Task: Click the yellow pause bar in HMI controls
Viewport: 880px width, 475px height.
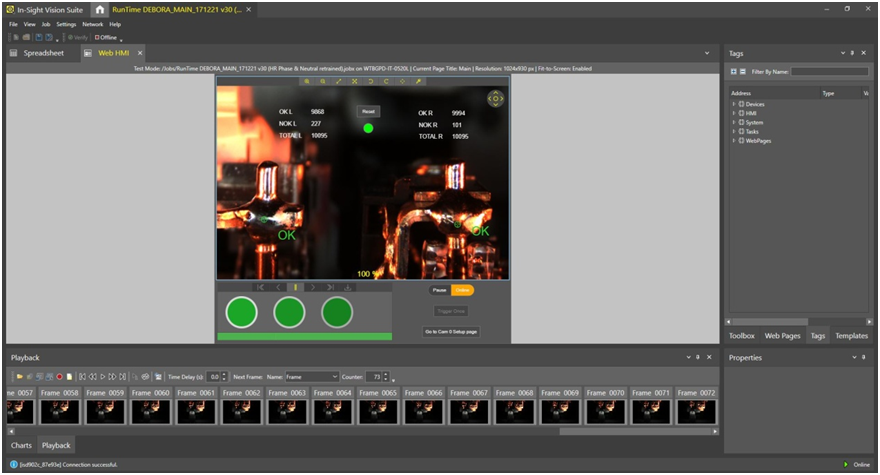Action: click(x=295, y=287)
